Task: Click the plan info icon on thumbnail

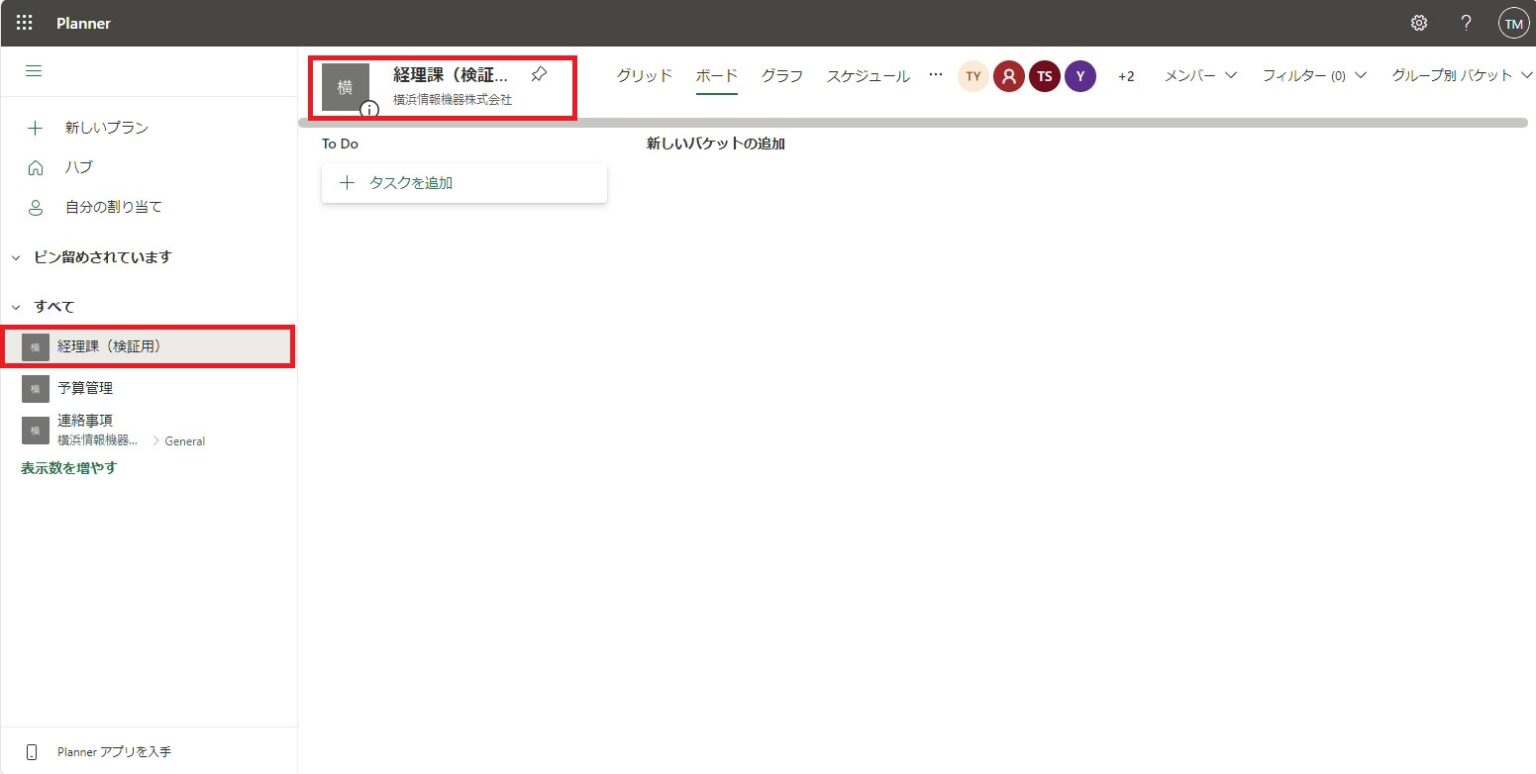Action: point(369,109)
